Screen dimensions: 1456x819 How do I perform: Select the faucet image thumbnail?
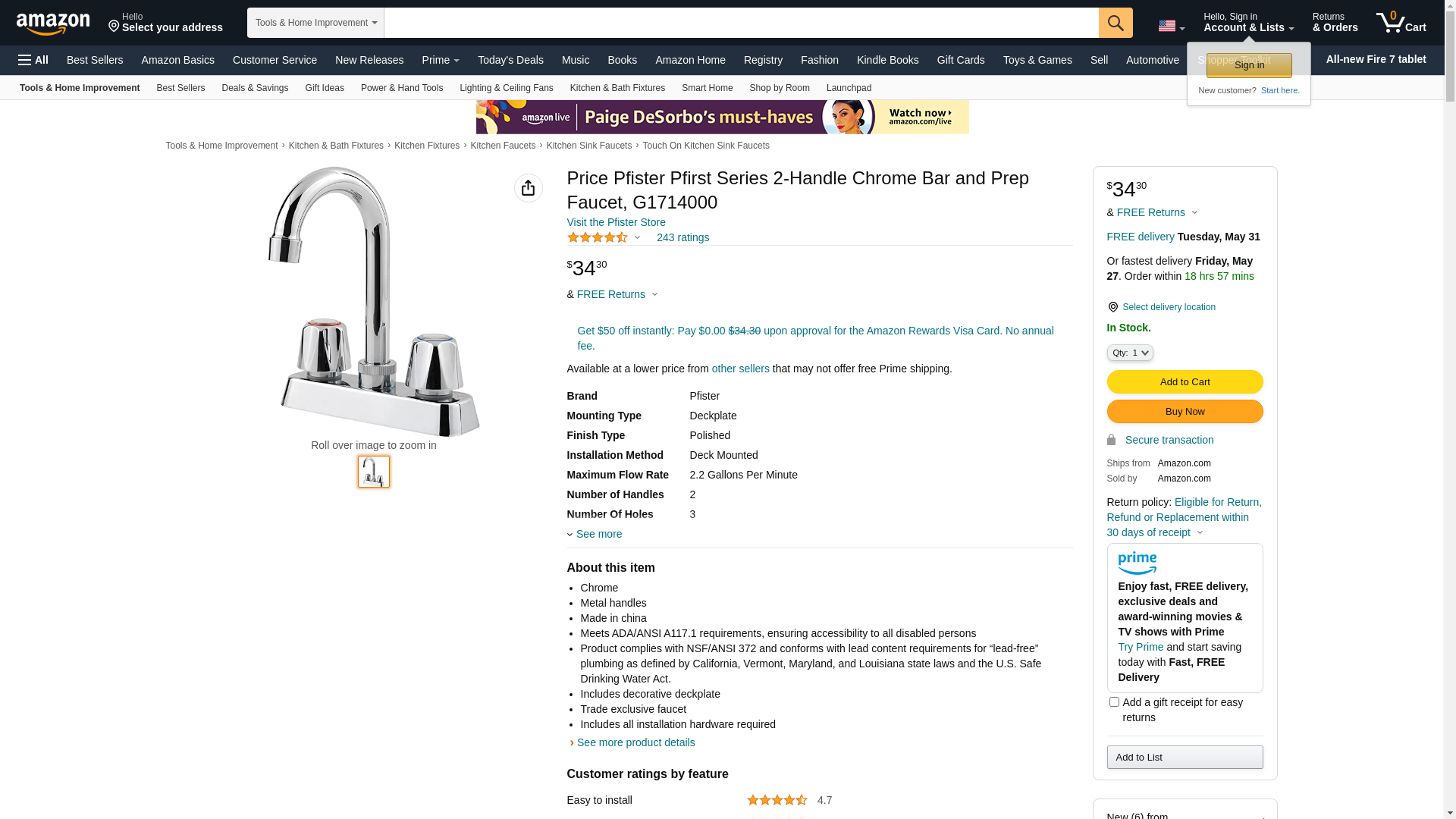374,472
